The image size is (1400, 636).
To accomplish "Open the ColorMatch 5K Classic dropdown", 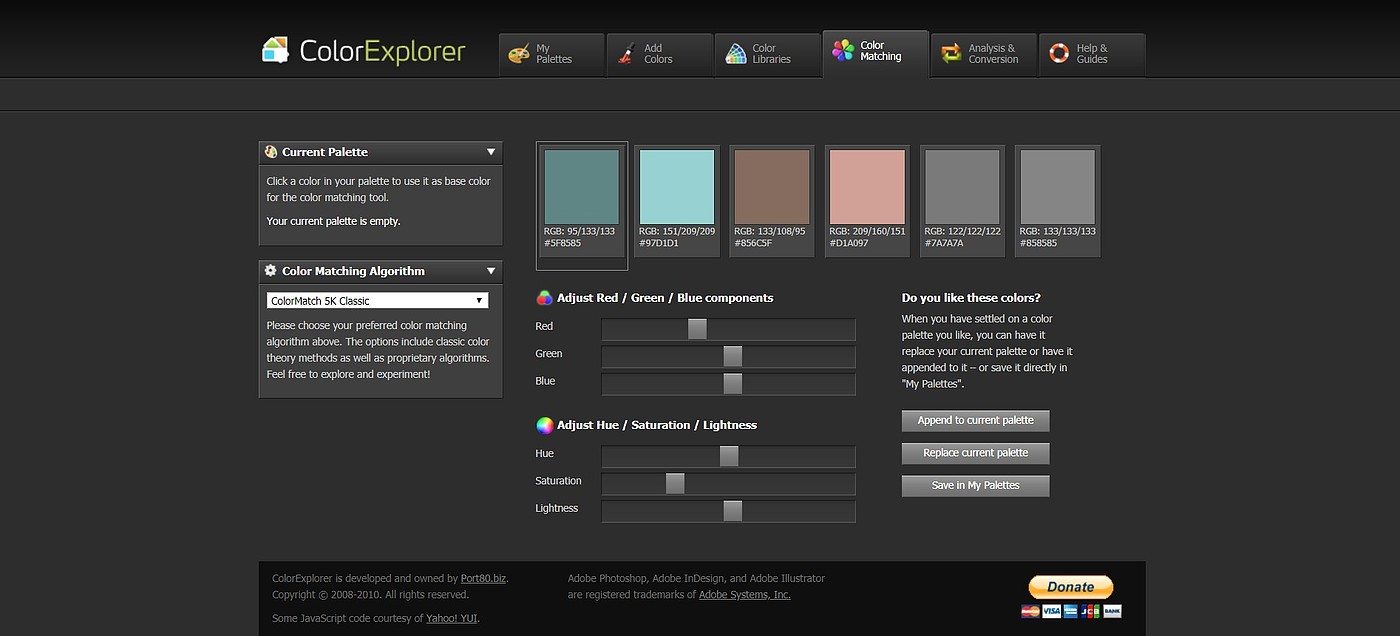I will point(378,301).
